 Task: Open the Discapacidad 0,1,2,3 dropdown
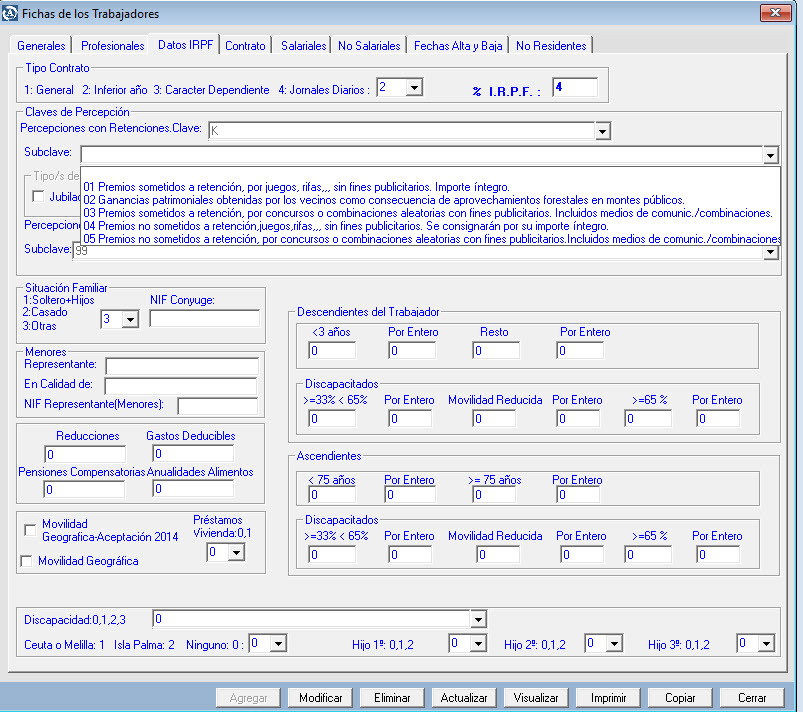[x=478, y=619]
